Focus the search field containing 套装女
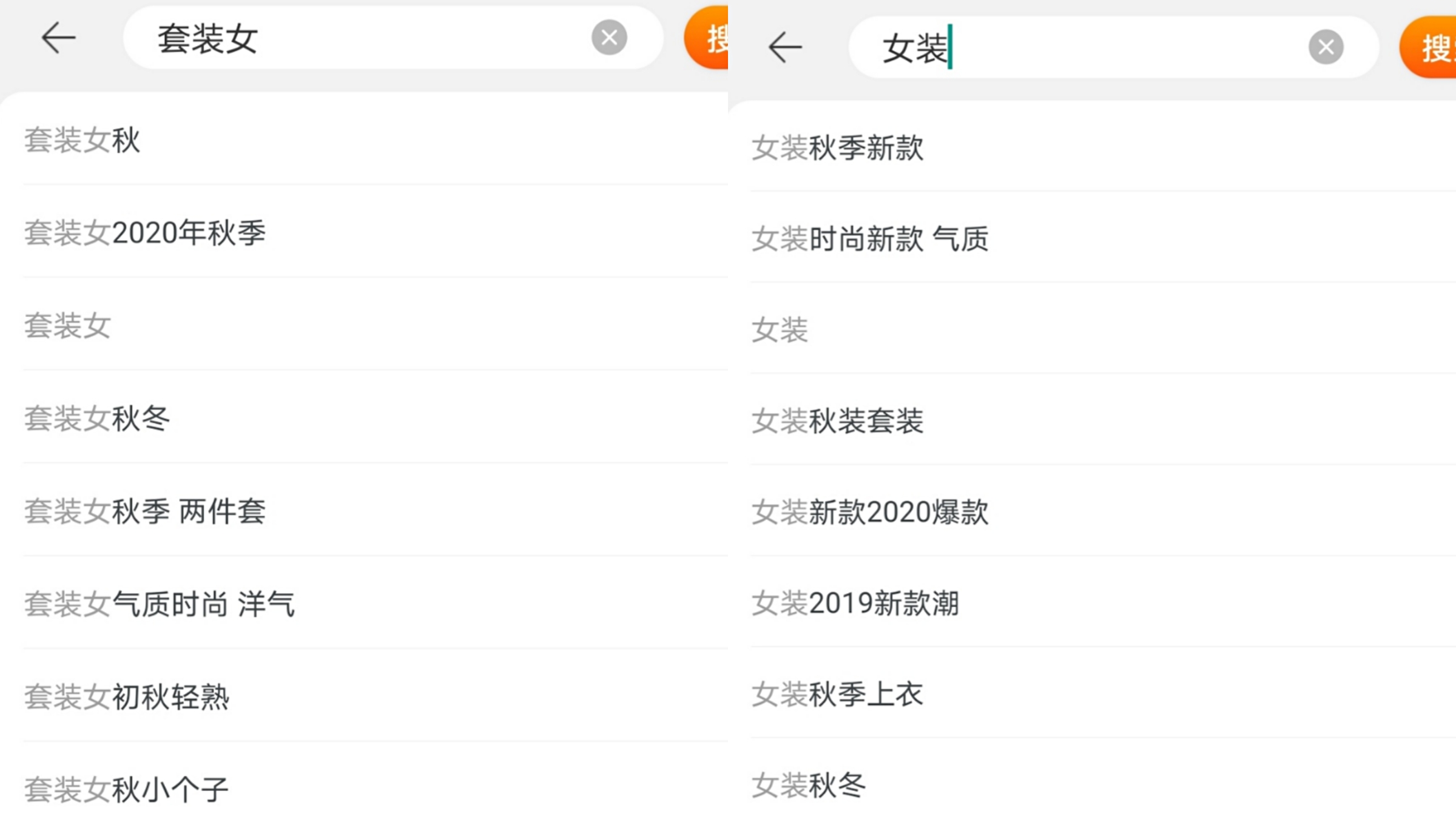Viewport: 1456px width, 819px height. click(x=364, y=38)
